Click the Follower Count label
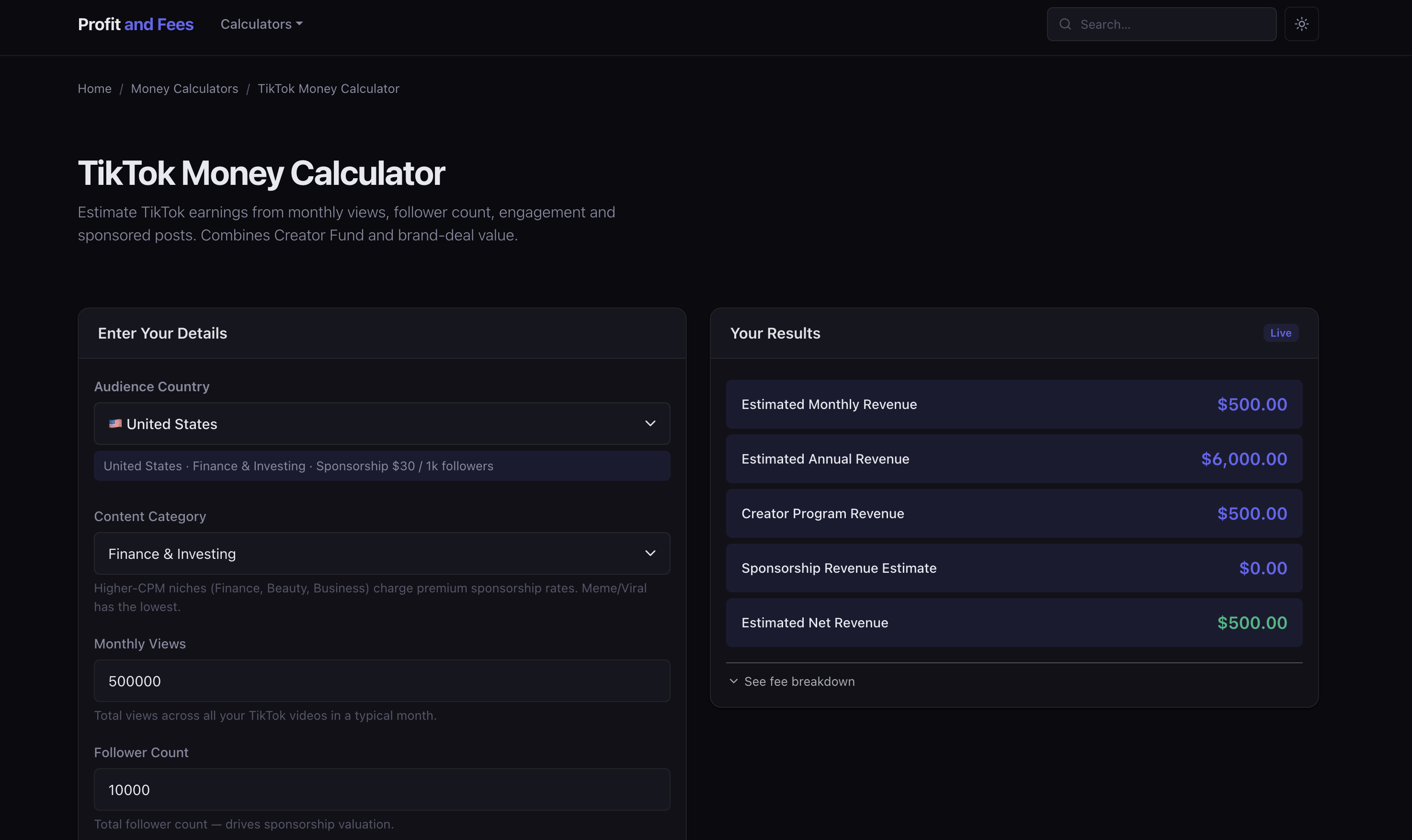The width and height of the screenshot is (1412, 840). point(141,752)
